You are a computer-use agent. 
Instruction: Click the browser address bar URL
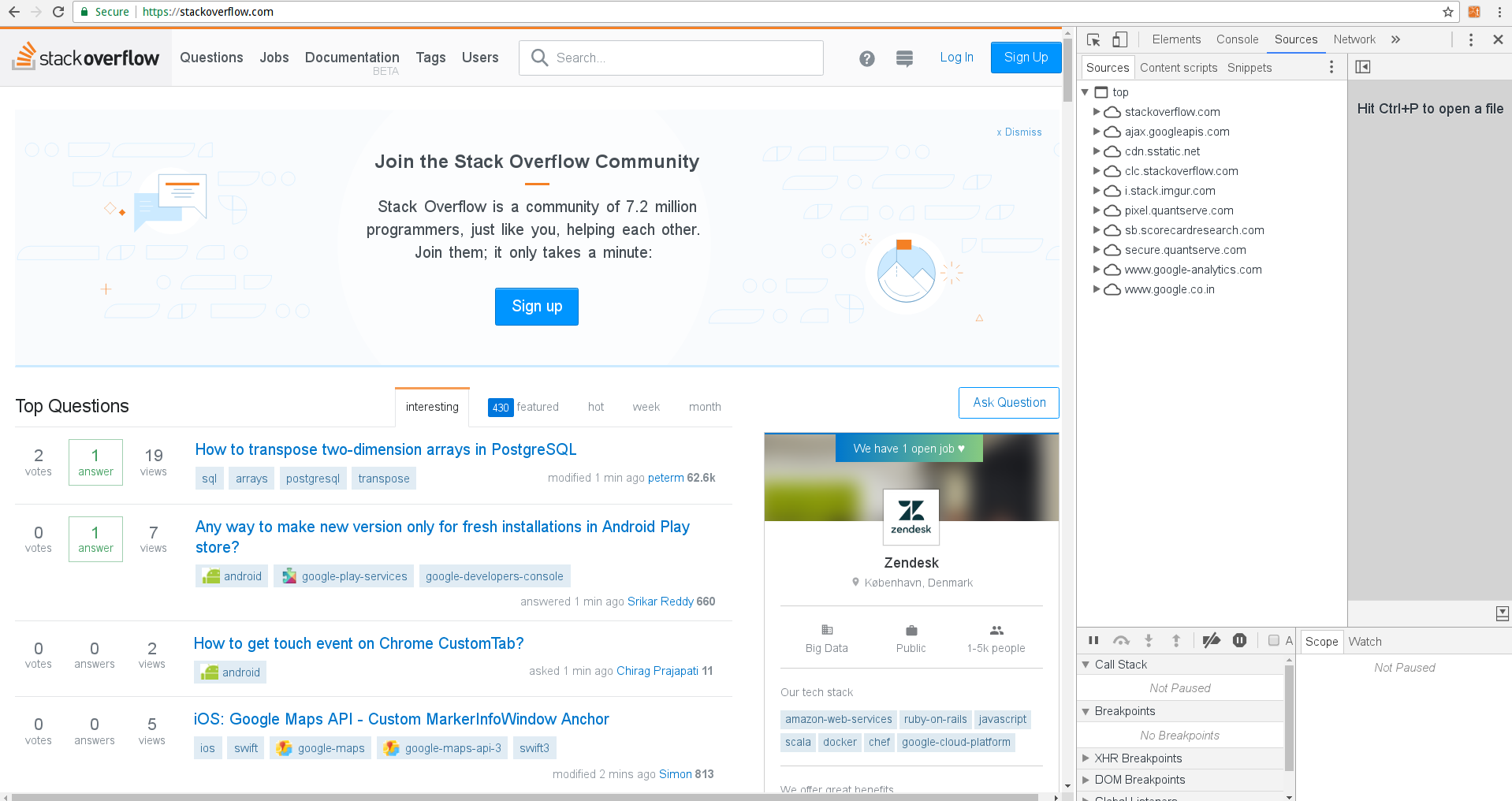(208, 12)
